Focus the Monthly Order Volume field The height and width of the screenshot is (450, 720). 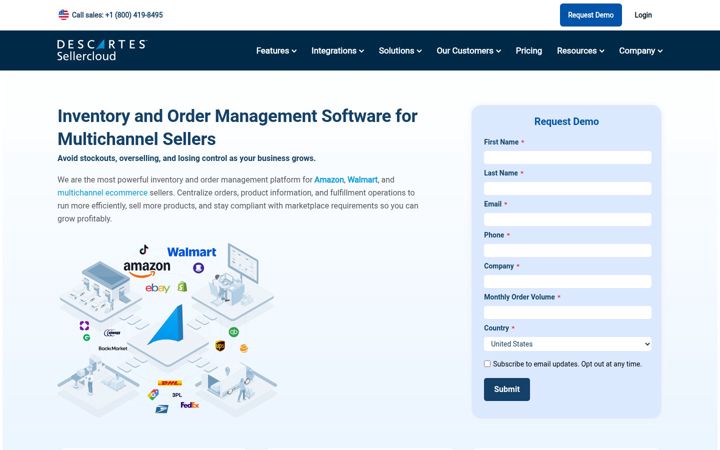(568, 312)
